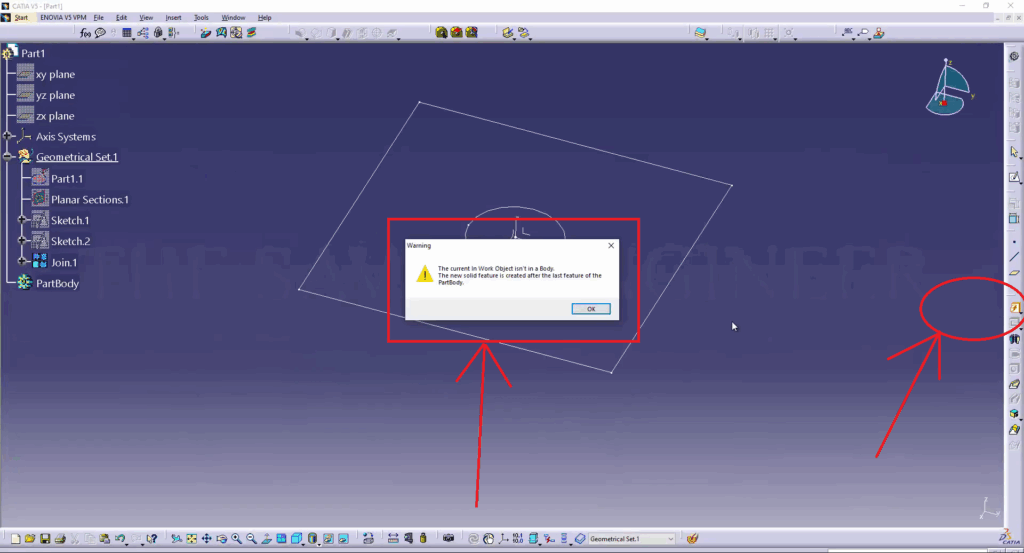Select PartBody in the specification tree

pos(57,284)
